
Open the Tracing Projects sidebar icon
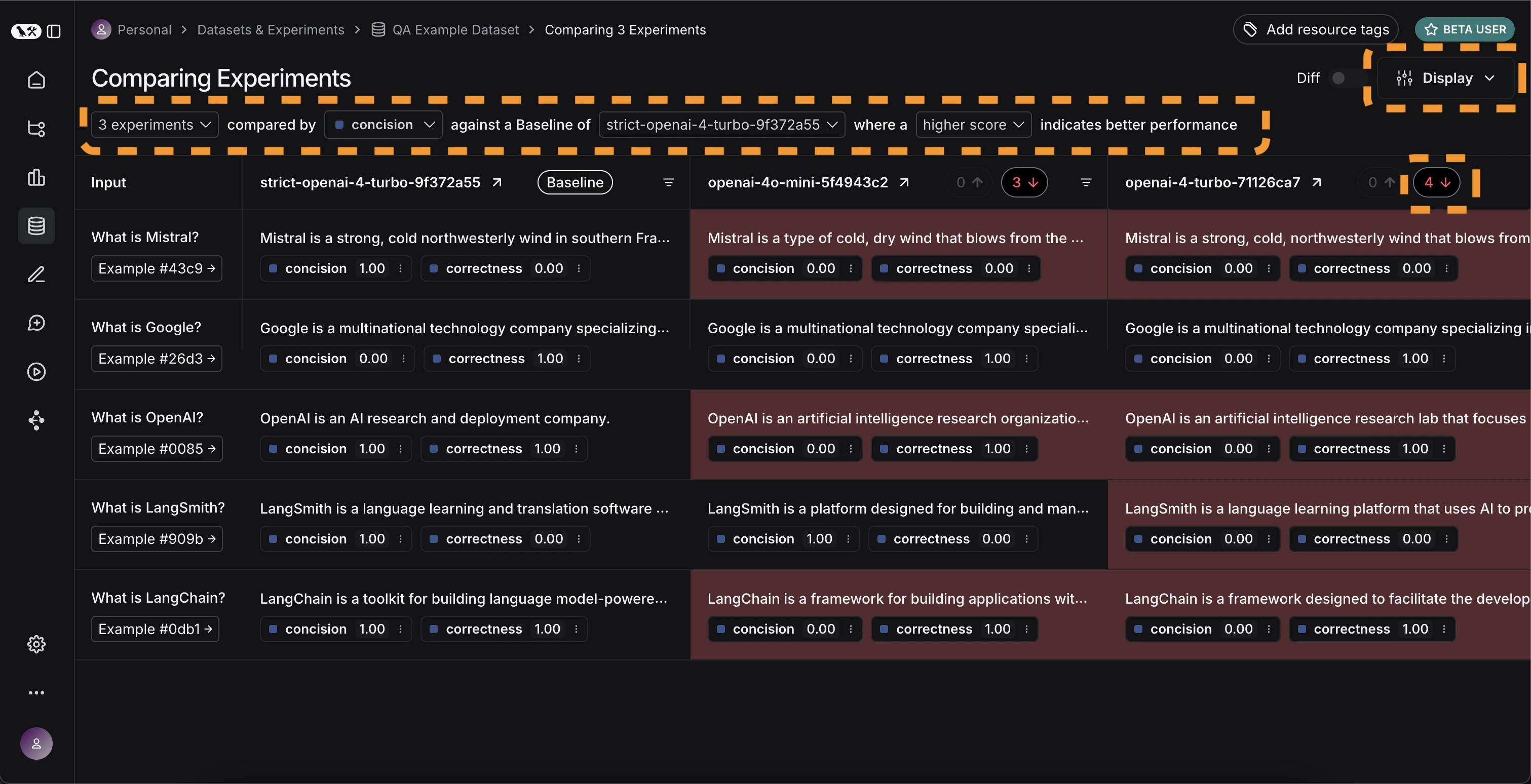[36, 129]
